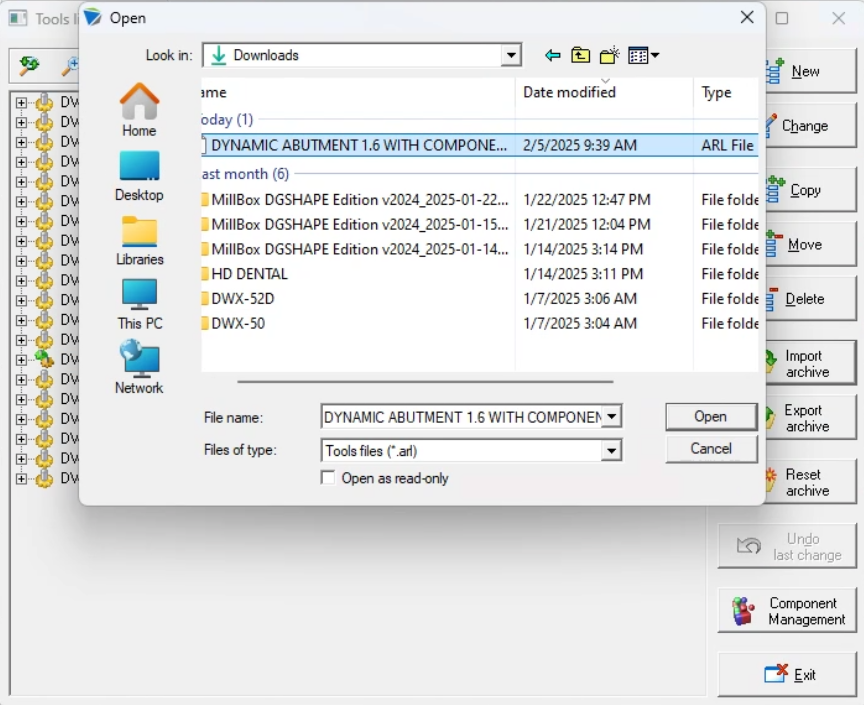Cancel the Open dialog
This screenshot has width=864, height=705.
tap(711, 449)
